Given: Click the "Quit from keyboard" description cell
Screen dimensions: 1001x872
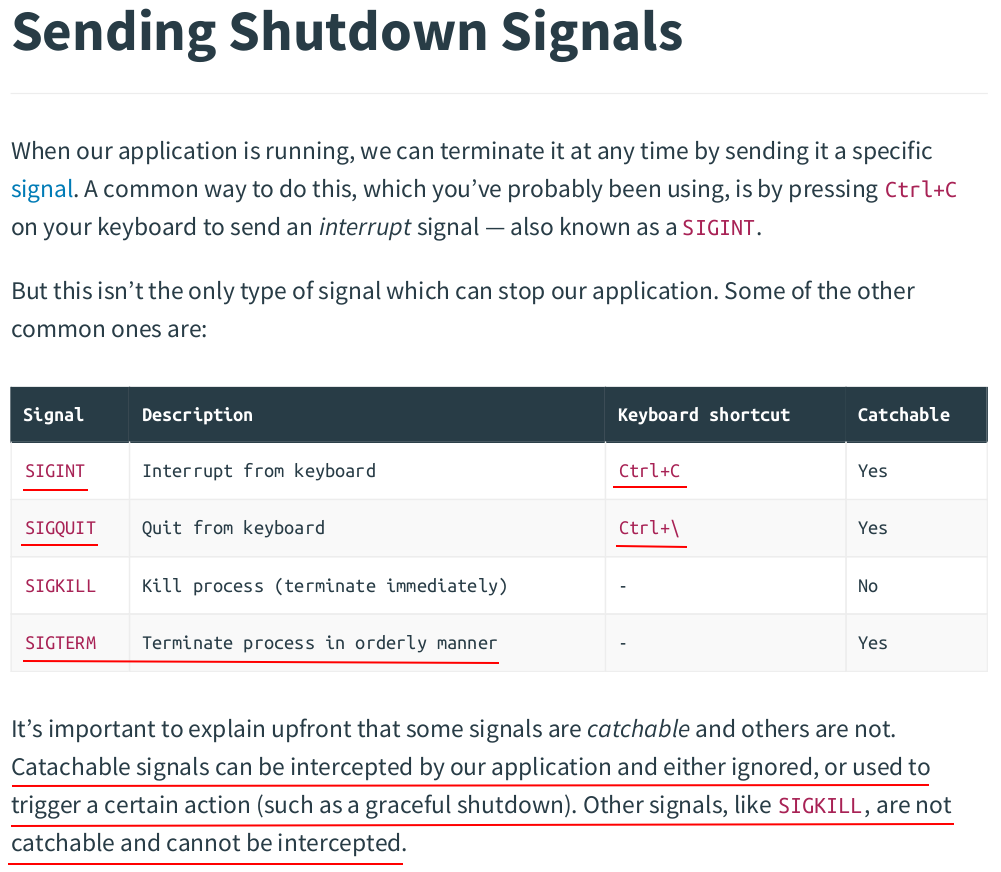Looking at the screenshot, I should click(233, 528).
